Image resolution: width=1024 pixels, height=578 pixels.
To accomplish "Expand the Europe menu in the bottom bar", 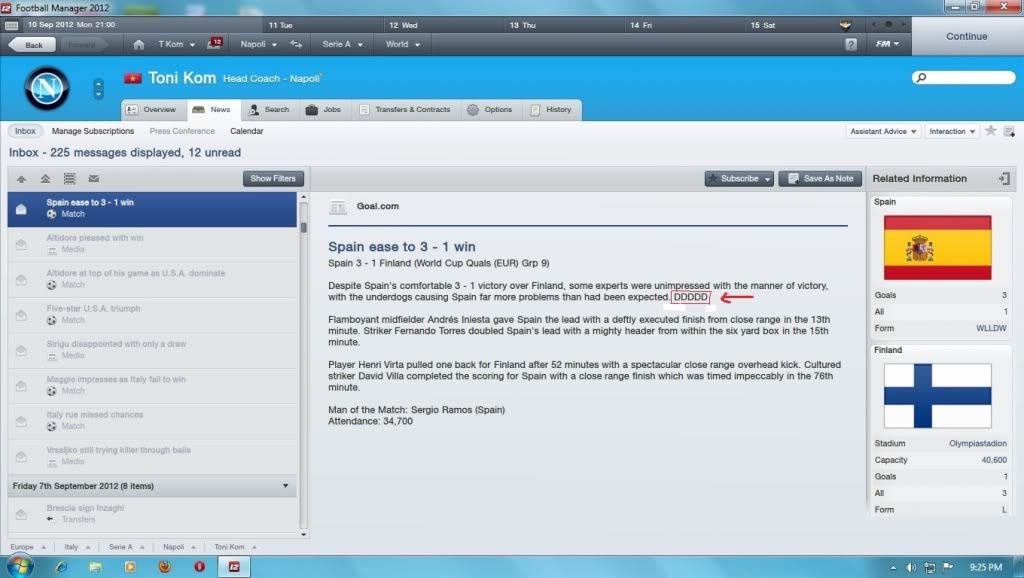I will (28, 547).
